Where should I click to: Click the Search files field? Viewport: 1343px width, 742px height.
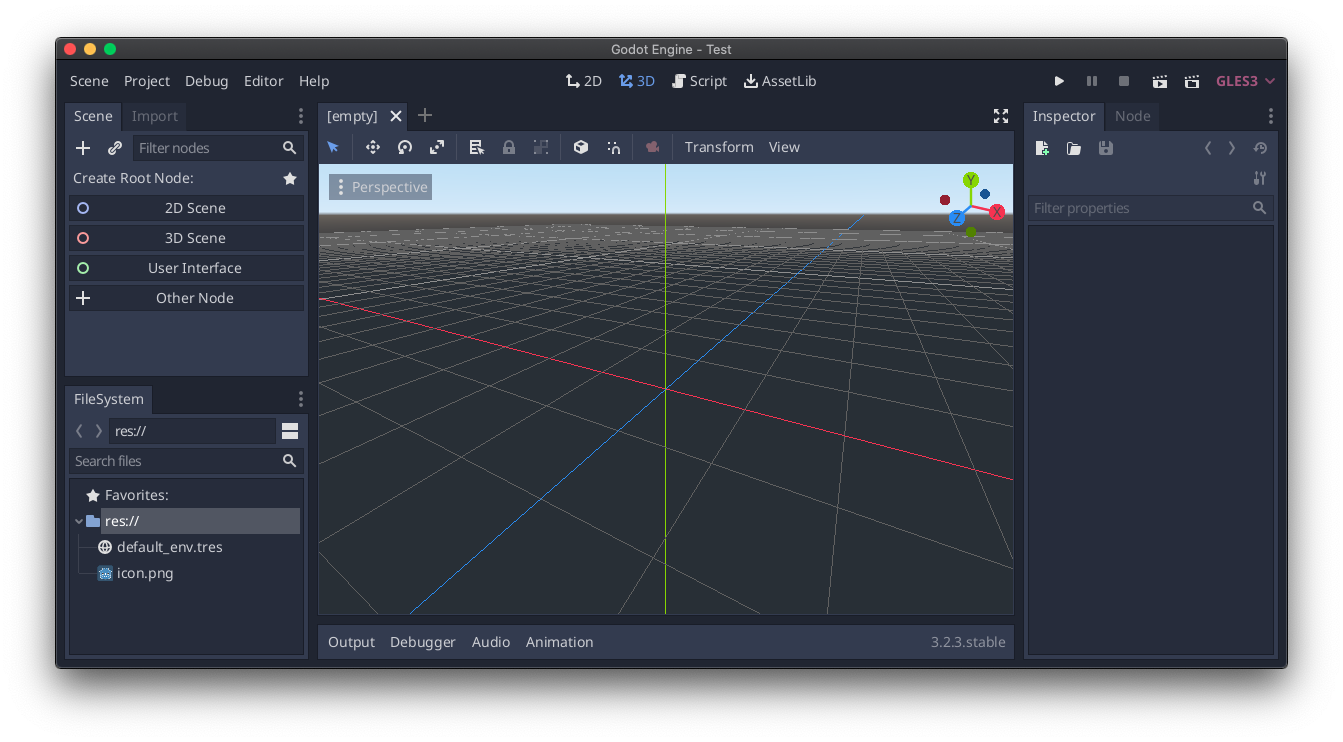186,461
